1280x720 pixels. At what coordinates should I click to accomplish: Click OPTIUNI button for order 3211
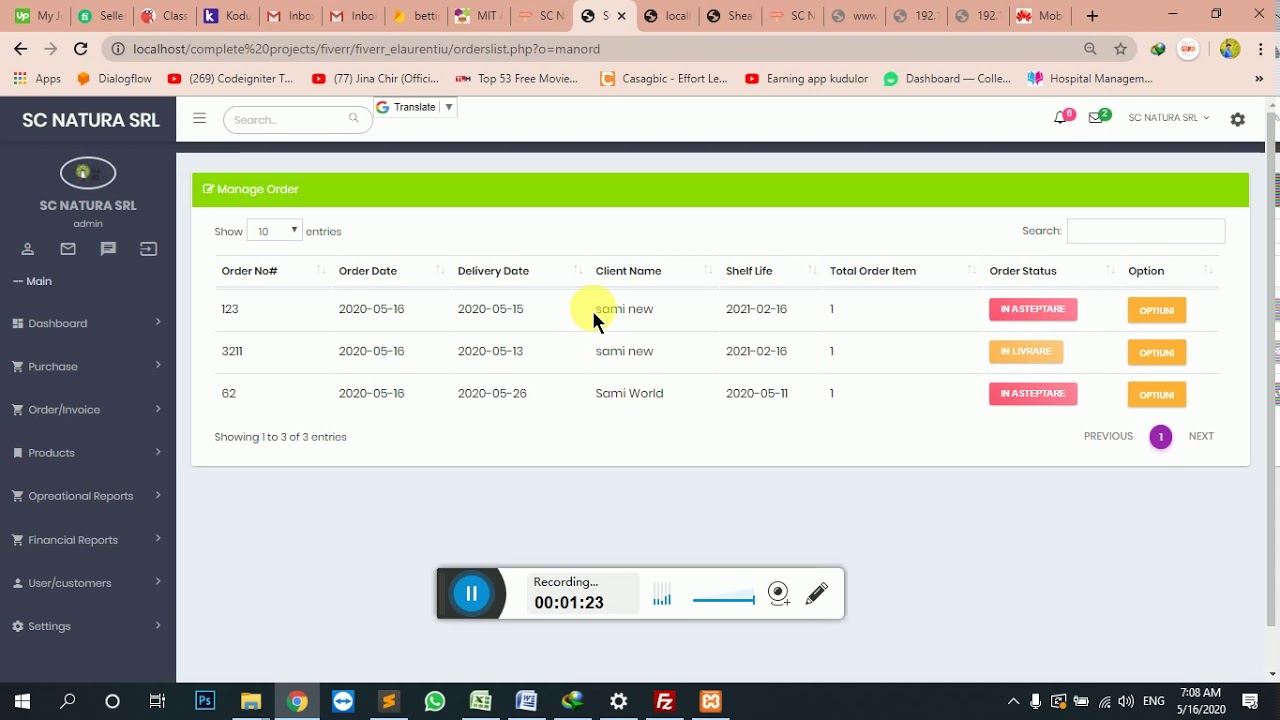pos(1157,352)
